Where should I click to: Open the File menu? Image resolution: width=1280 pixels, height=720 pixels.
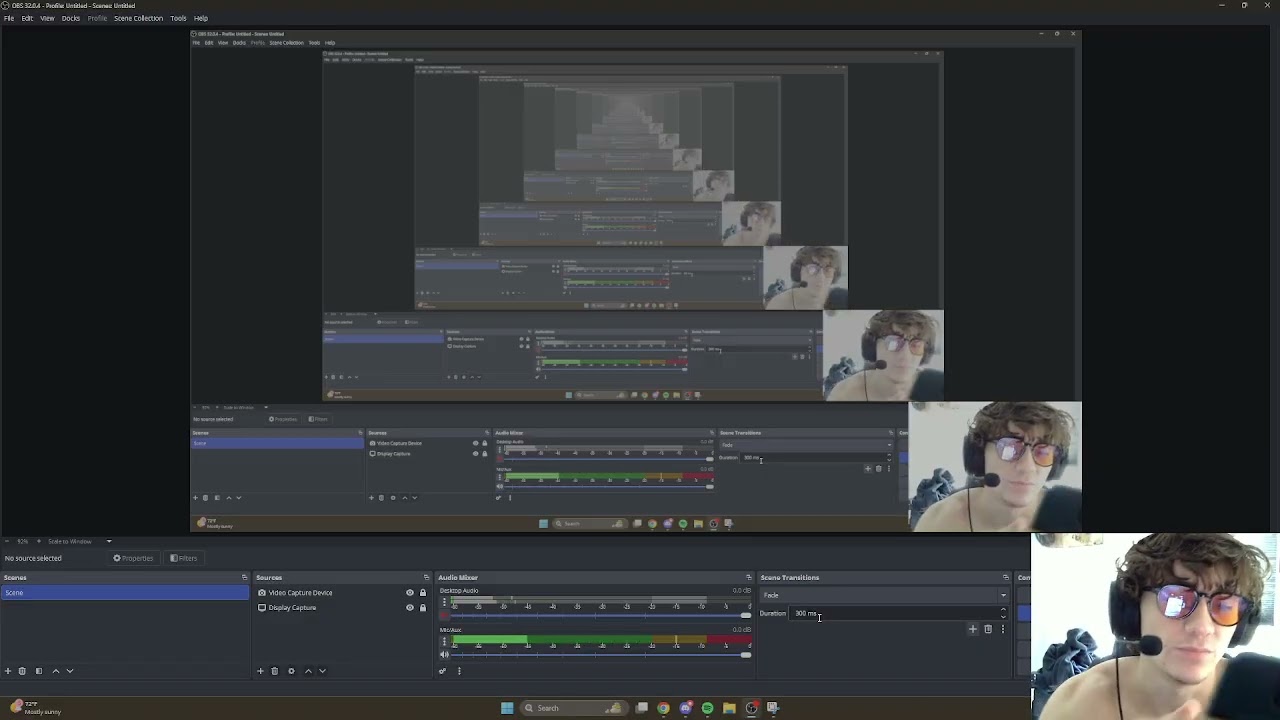9,18
